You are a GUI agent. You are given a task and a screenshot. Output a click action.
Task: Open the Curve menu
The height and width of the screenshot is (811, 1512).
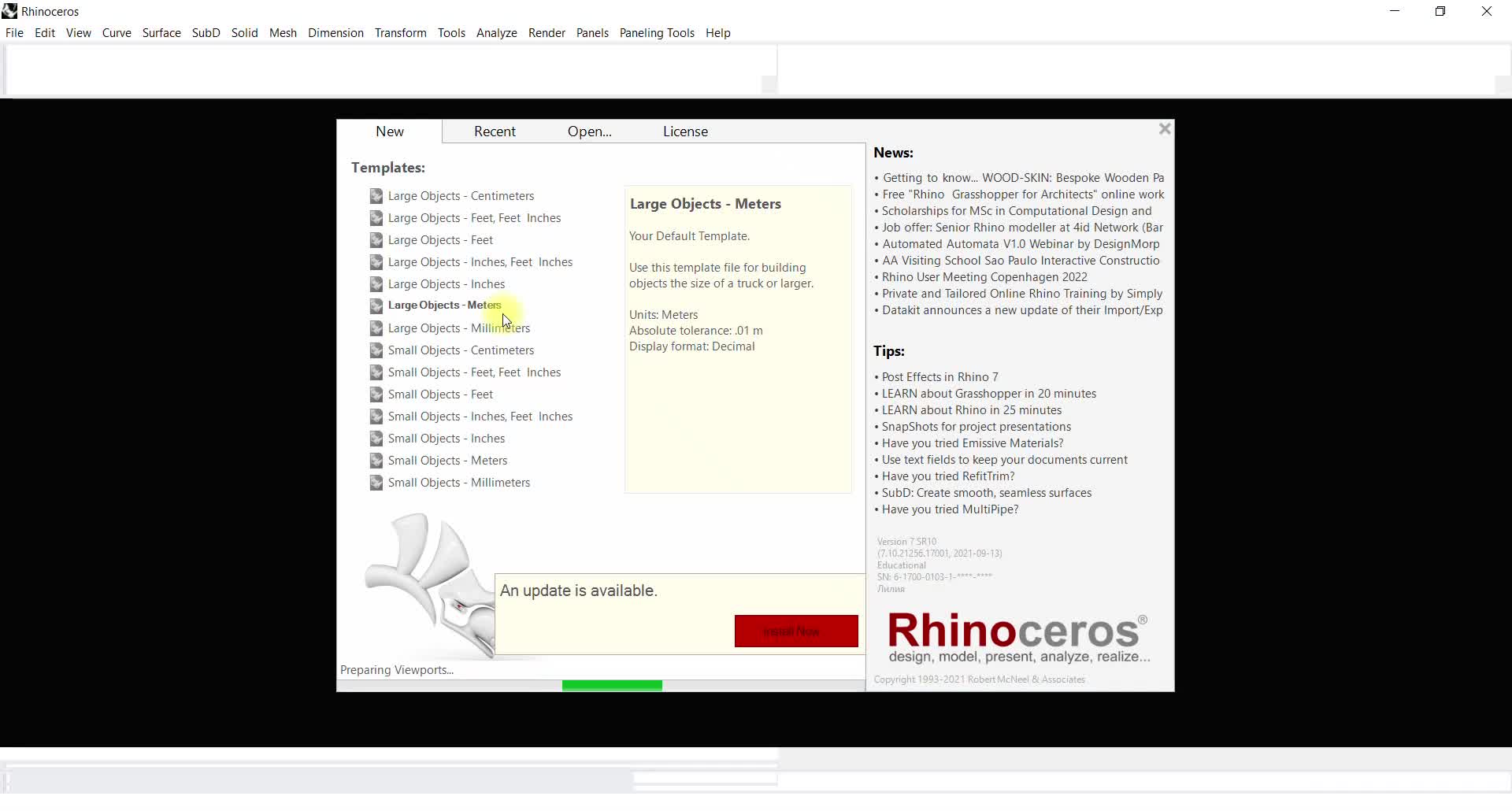[x=117, y=33]
